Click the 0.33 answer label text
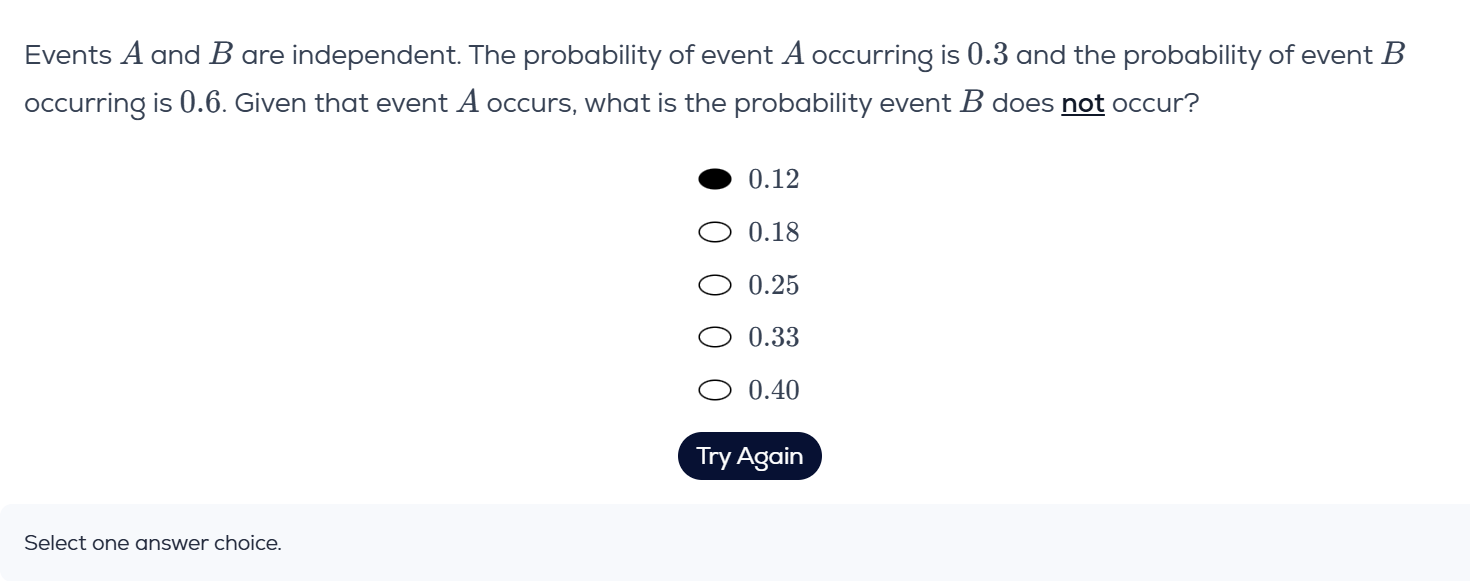The width and height of the screenshot is (1470, 581). coord(774,338)
